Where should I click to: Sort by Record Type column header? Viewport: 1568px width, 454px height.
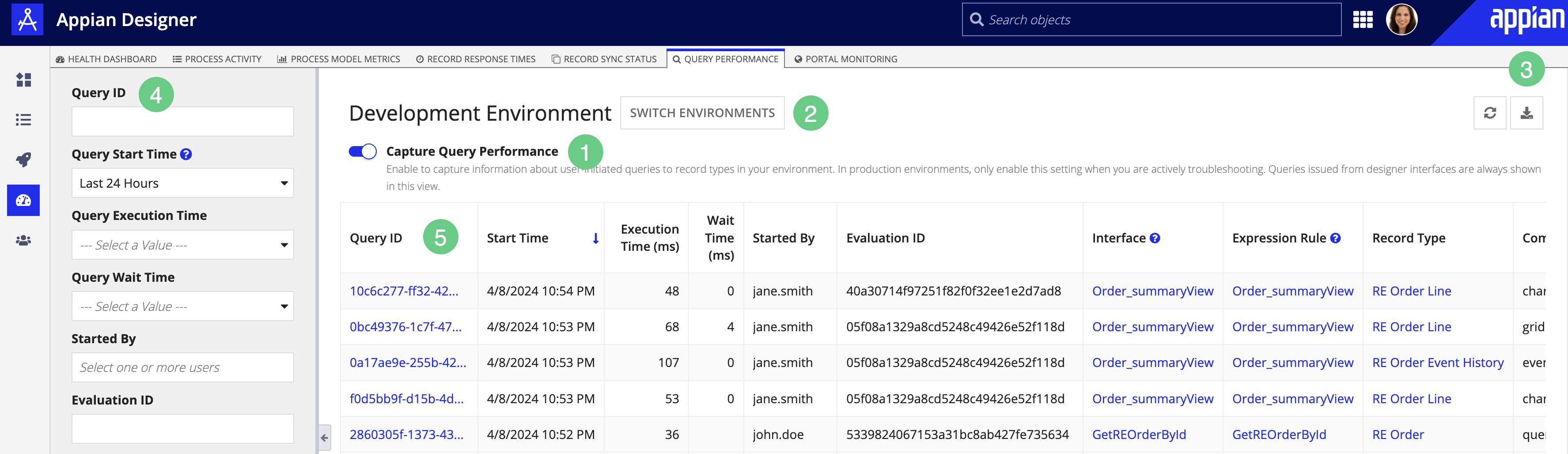[1409, 238]
